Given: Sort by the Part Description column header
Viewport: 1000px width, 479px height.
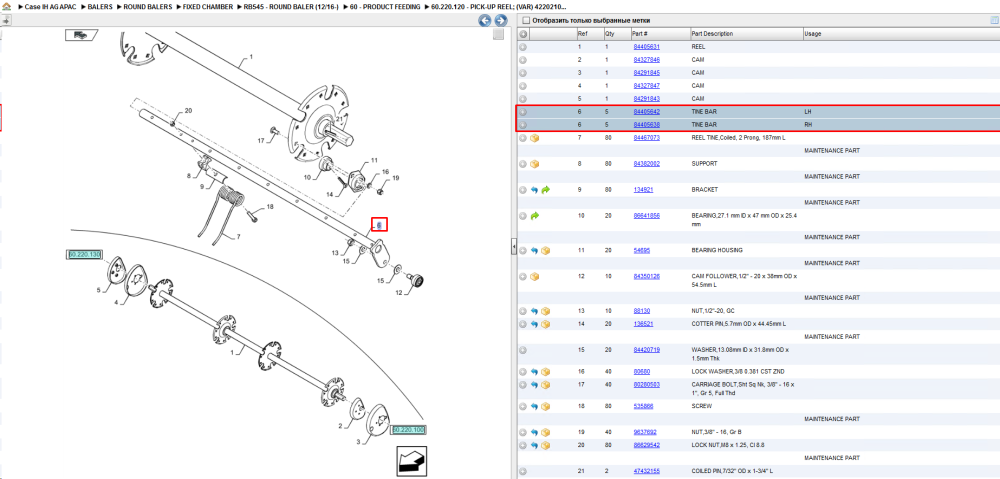Looking at the screenshot, I should click(x=746, y=34).
